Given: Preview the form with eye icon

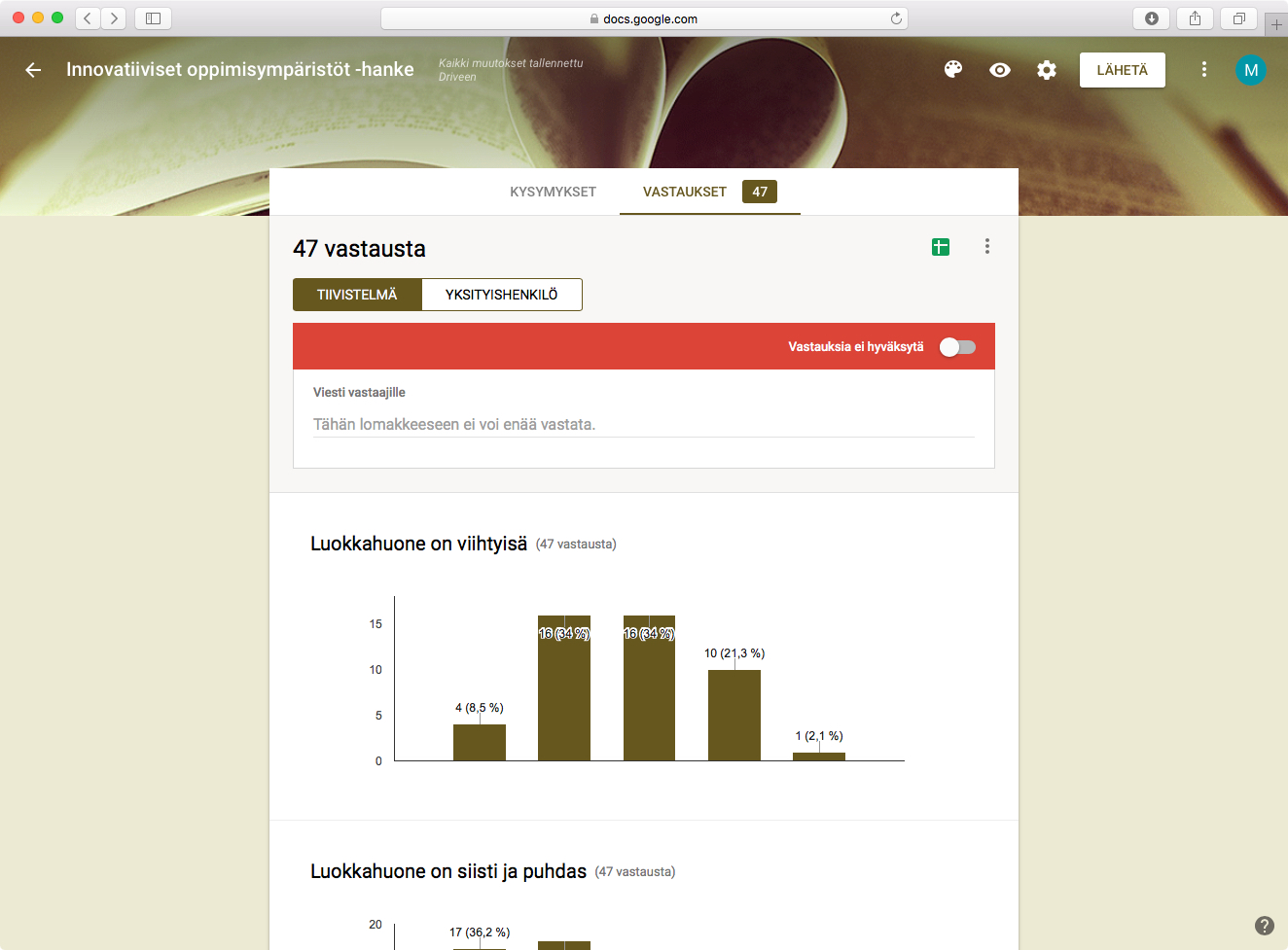Looking at the screenshot, I should click(x=999, y=70).
